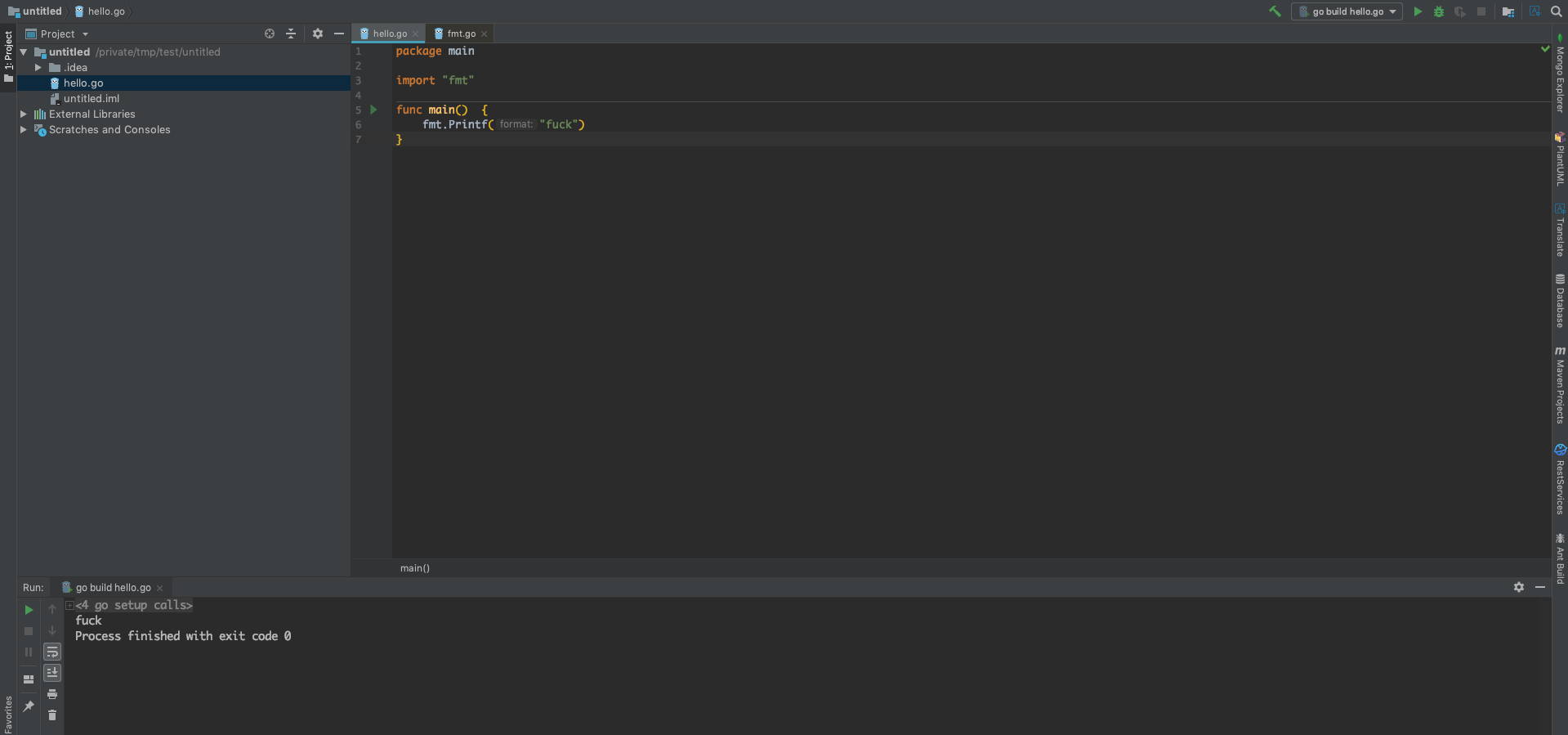Expand the folded go setup calls line
This screenshot has width=1568, height=735.
click(x=69, y=606)
